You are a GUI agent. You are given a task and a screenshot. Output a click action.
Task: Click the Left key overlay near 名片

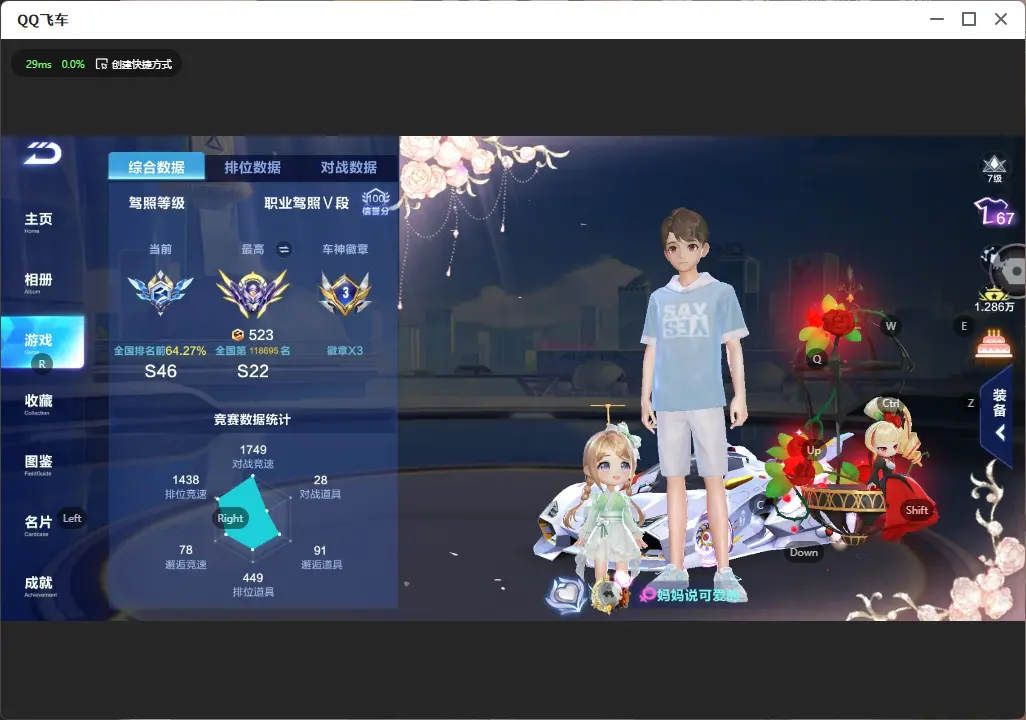(x=72, y=518)
